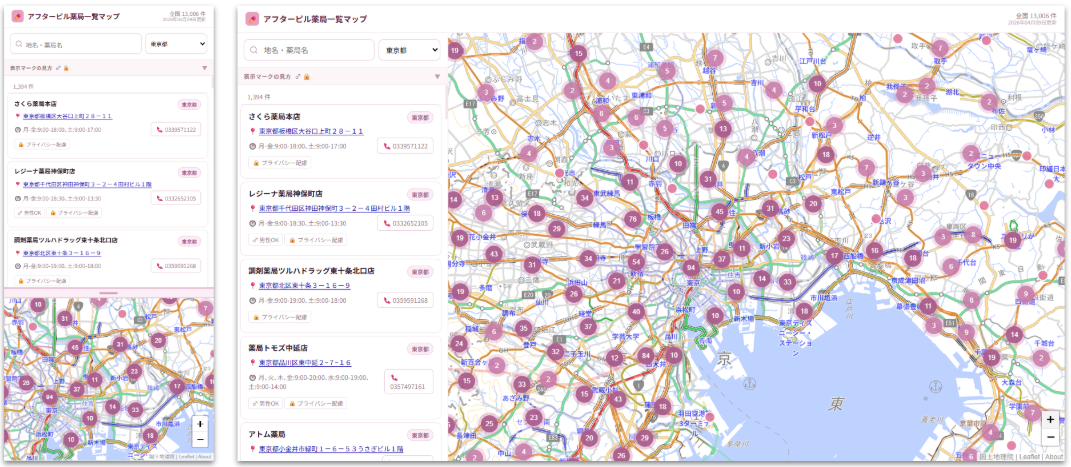Call 0332652105 from the desktop list
1071x467 pixels.
[405, 223]
